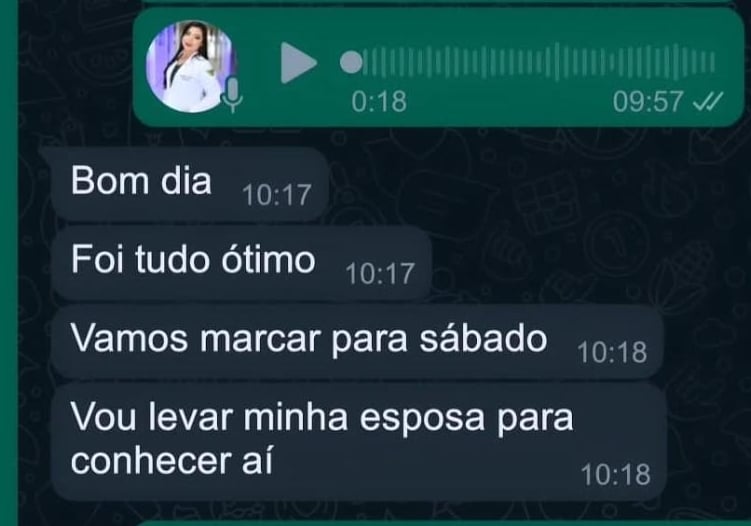Click the 10:17 timestamp beside "Bom dia"
Viewport: 751px width, 526px height.
pos(277,195)
